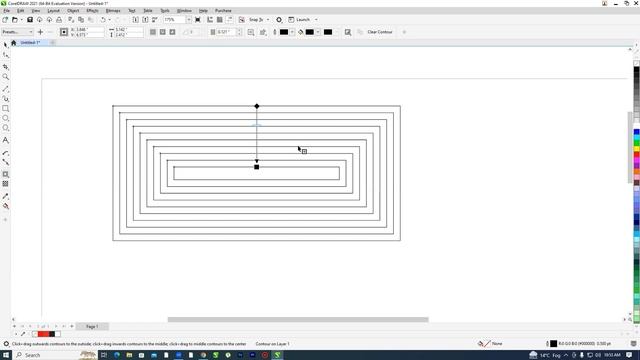
Task: Select the Crop tool in toolbox
Action: pos(5,66)
